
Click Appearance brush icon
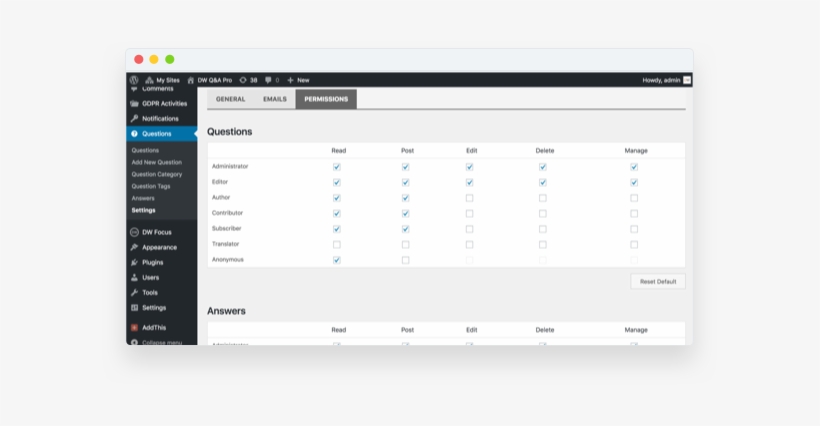134,247
